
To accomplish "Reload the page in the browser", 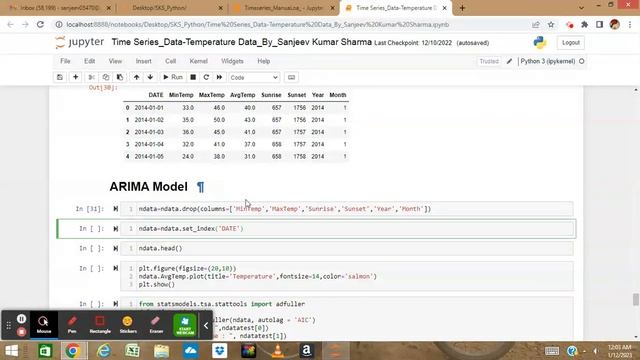I will click(40, 24).
